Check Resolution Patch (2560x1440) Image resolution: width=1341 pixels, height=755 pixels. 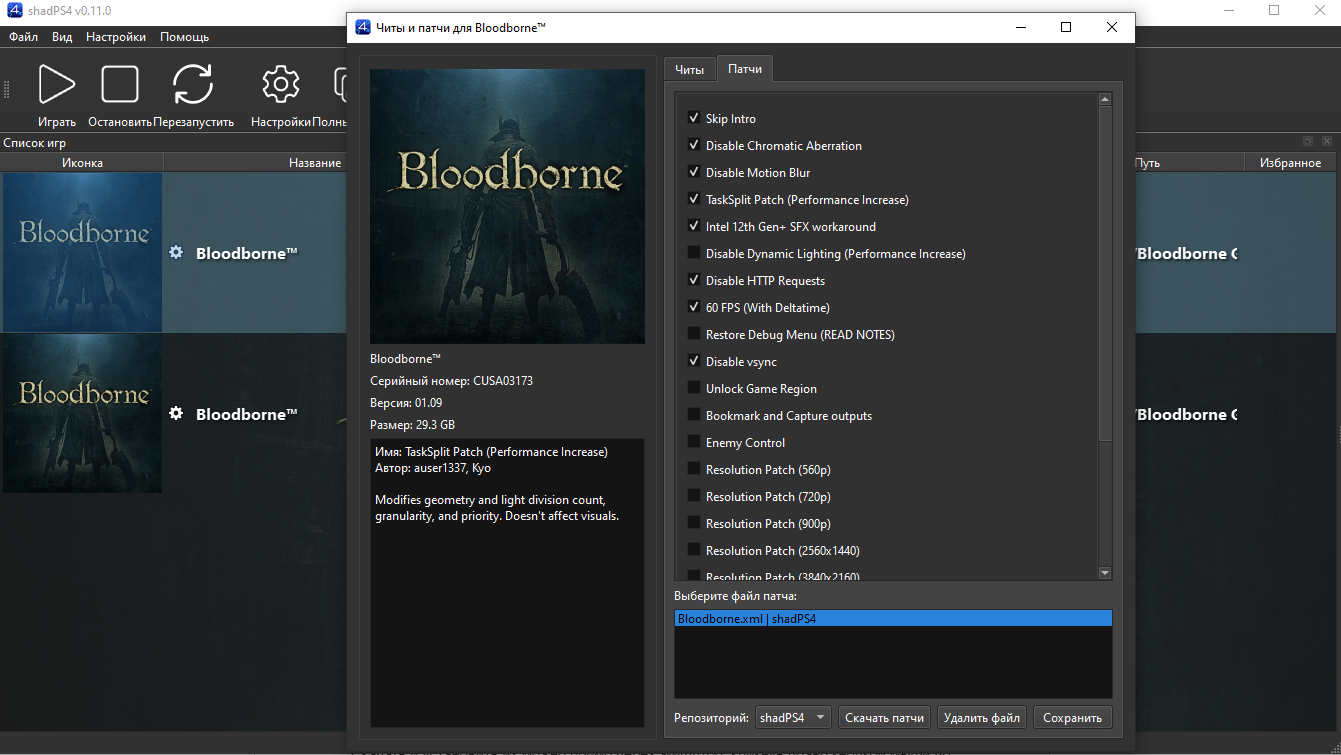(x=694, y=550)
